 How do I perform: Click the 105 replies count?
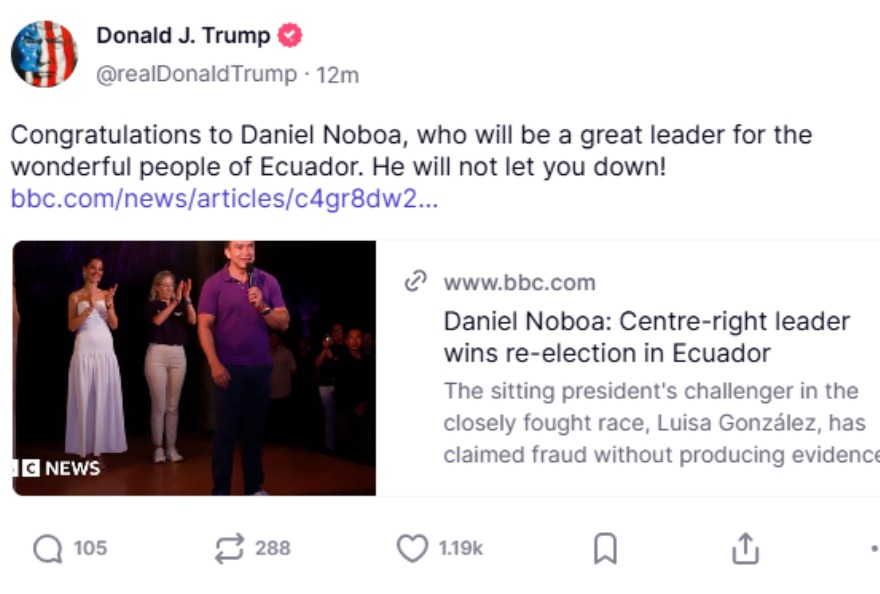pos(90,548)
